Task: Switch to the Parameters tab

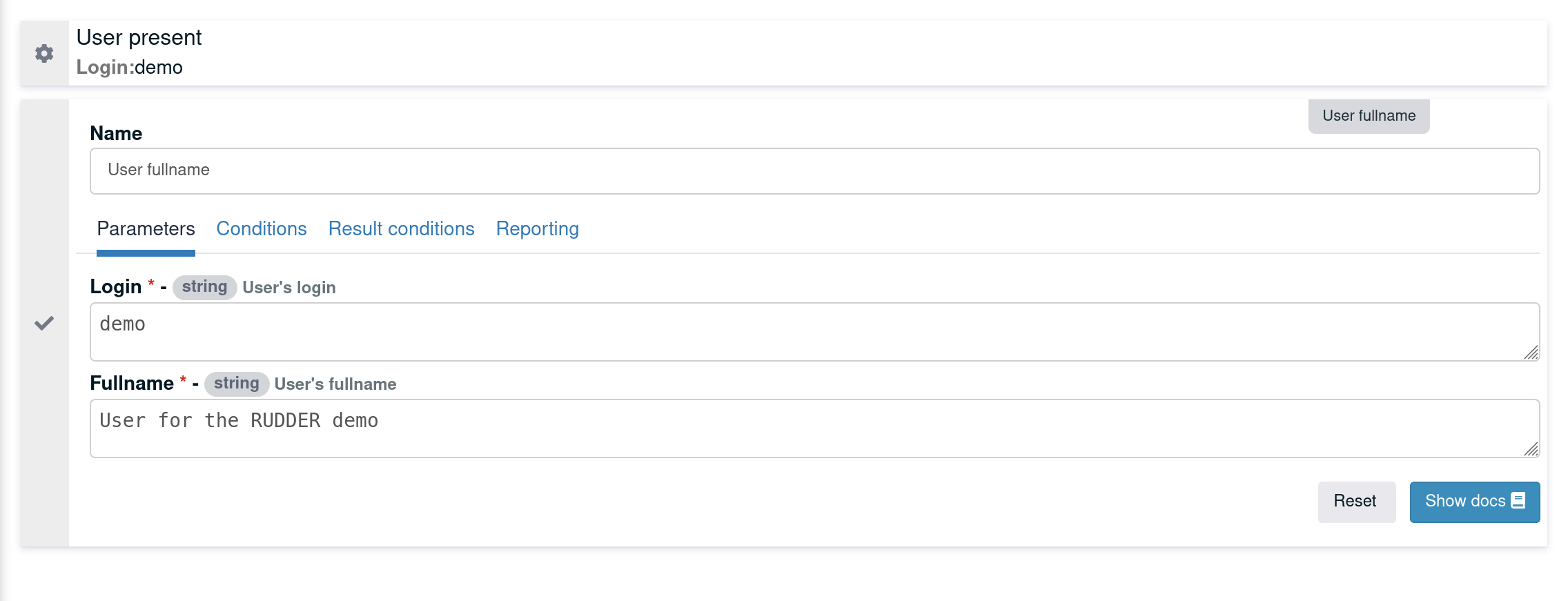Action: (146, 228)
